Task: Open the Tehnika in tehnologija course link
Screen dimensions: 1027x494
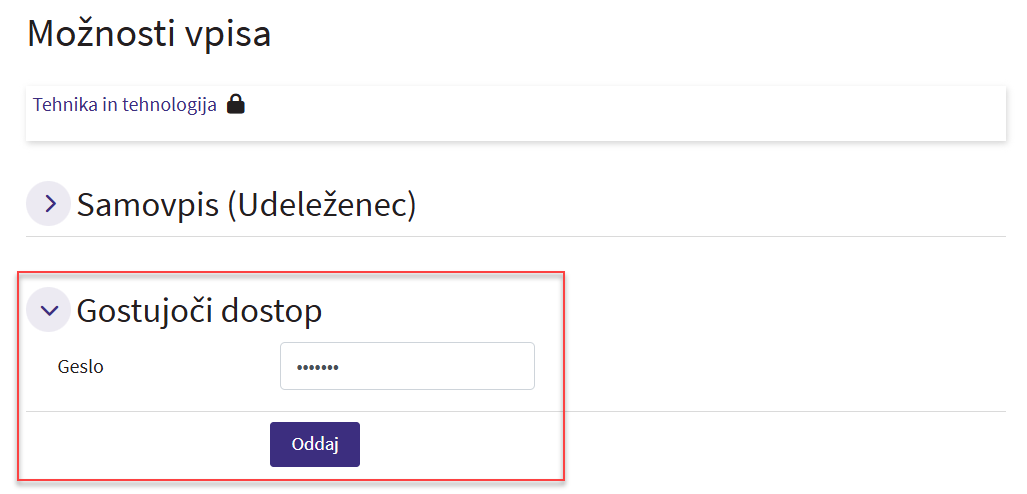Action: 124,104
